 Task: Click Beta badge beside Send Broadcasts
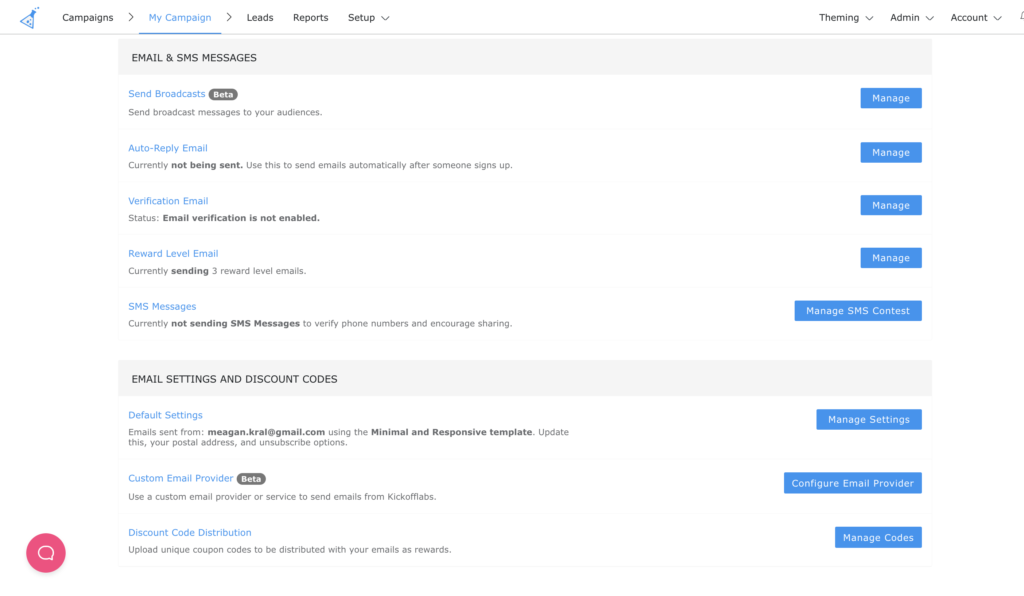[223, 95]
